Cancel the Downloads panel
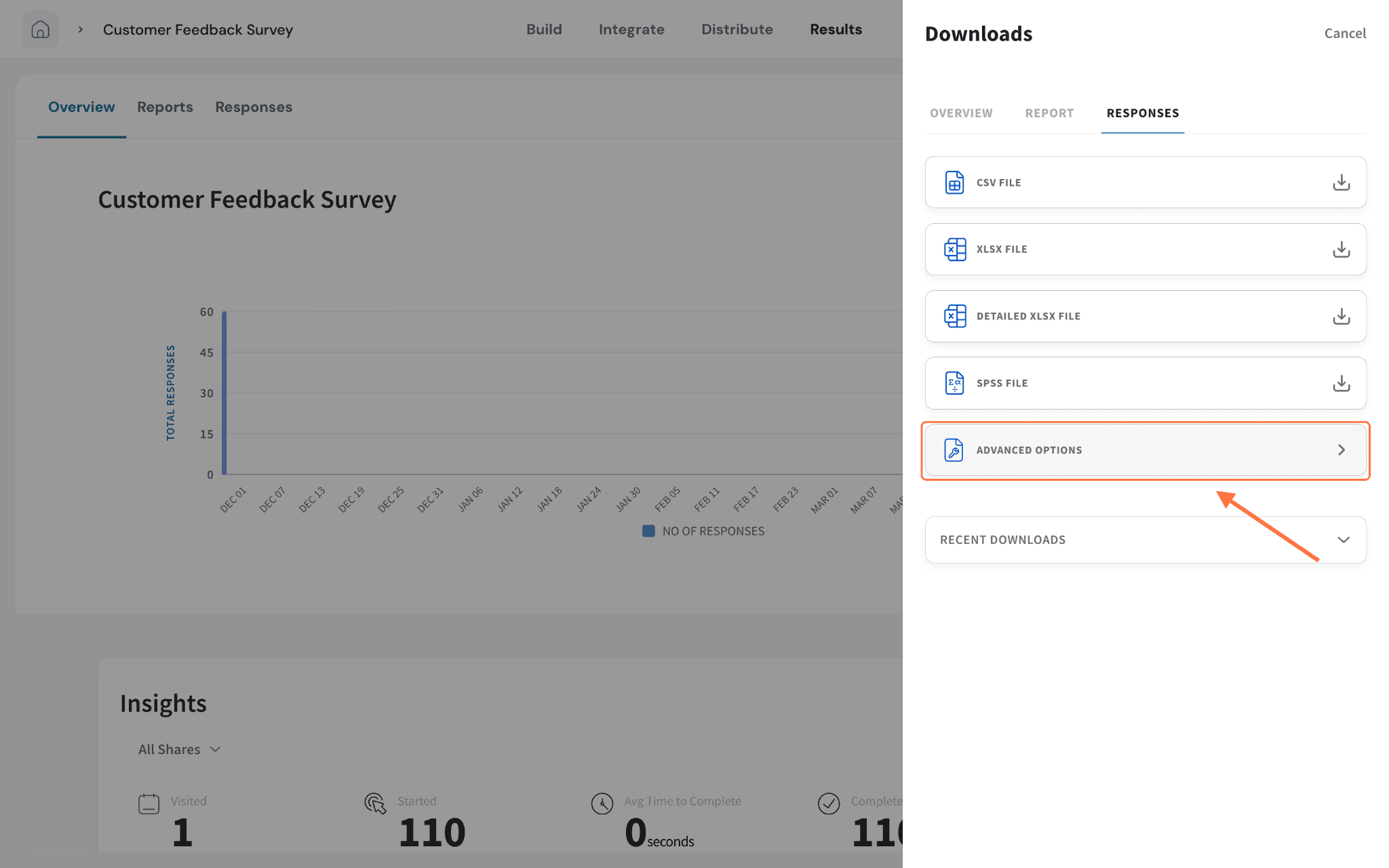Screen dimensions: 1389x868 [1345, 33]
